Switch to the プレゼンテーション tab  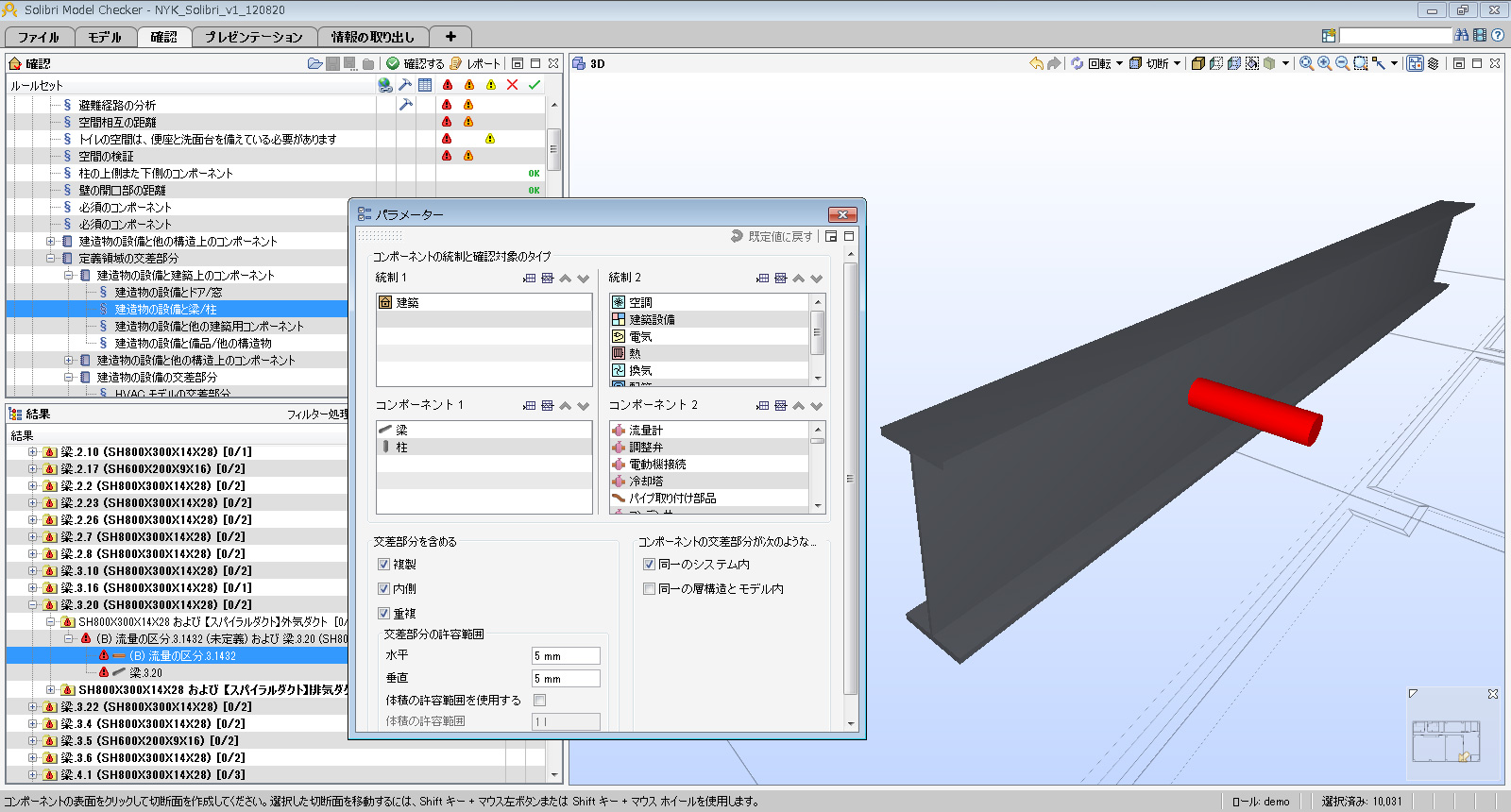coord(254,37)
